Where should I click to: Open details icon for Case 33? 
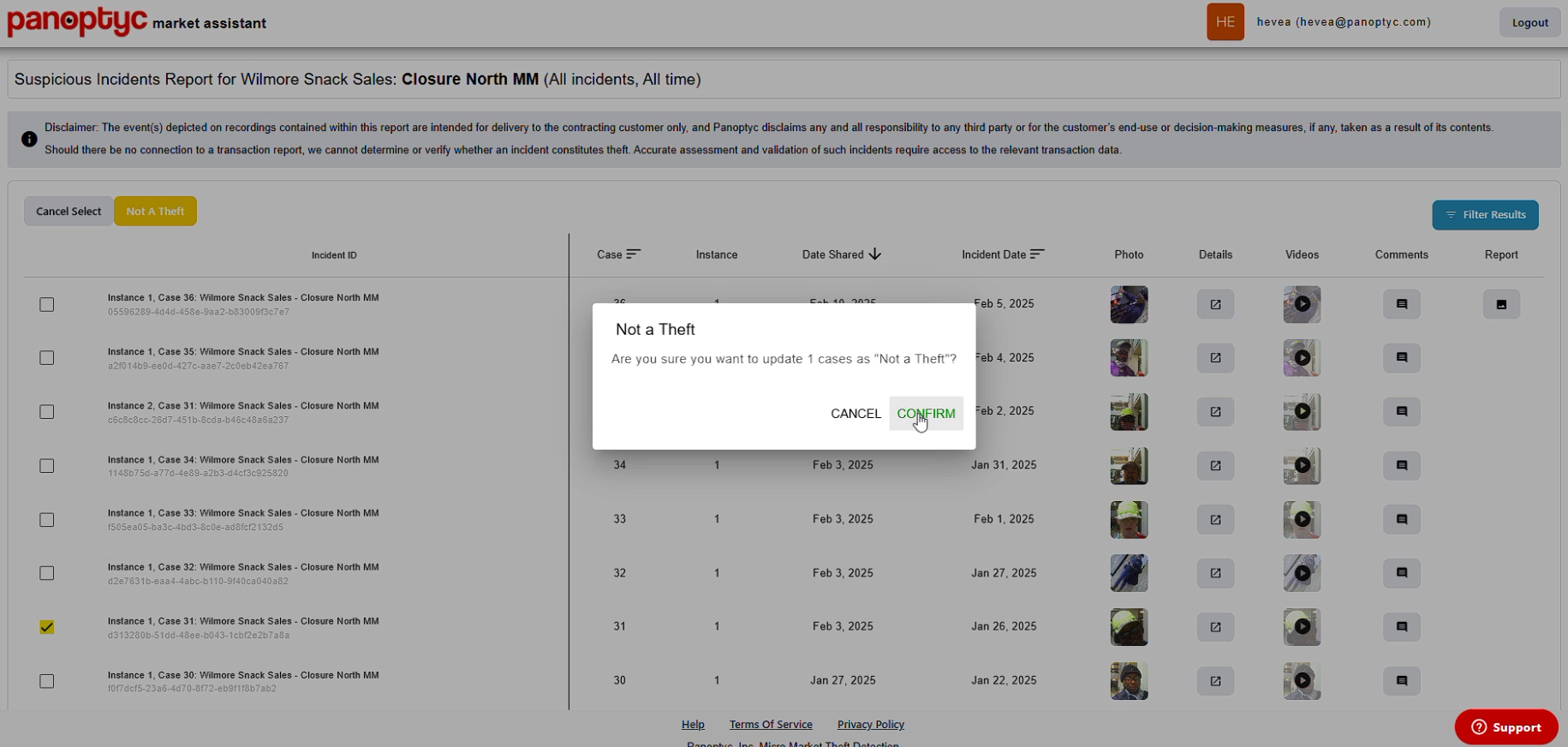(1215, 519)
